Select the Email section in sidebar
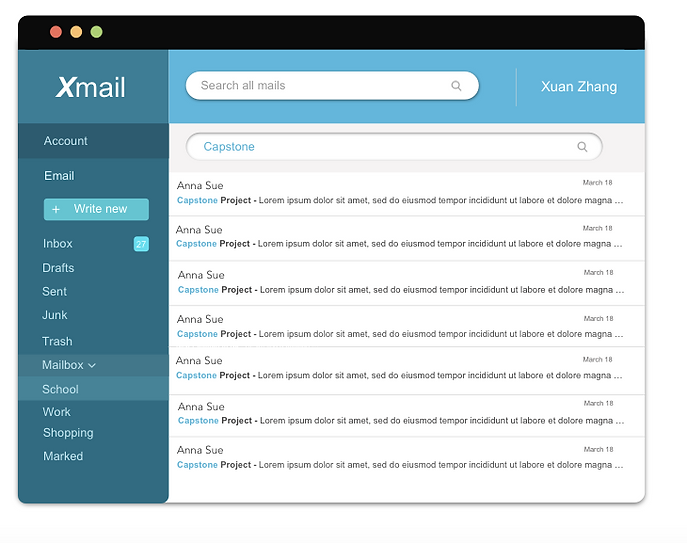Image resolution: width=687 pixels, height=543 pixels. point(59,176)
